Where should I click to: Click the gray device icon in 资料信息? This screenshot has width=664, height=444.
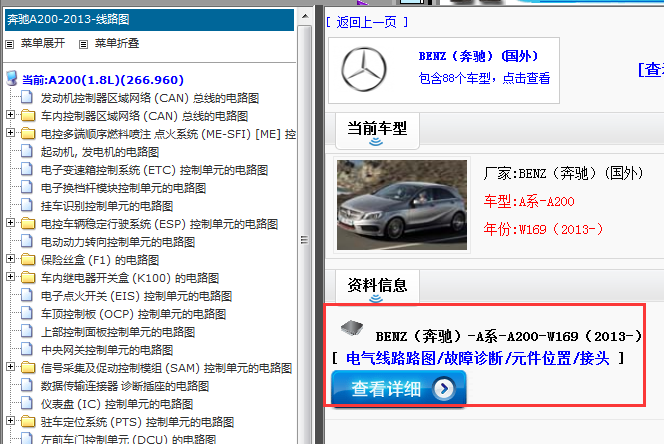(x=352, y=327)
